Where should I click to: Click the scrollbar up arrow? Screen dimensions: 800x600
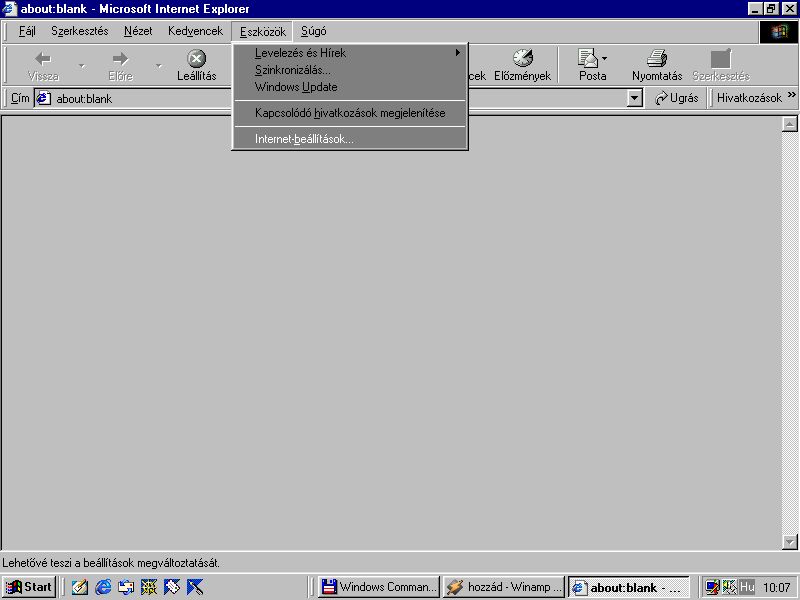pos(790,124)
